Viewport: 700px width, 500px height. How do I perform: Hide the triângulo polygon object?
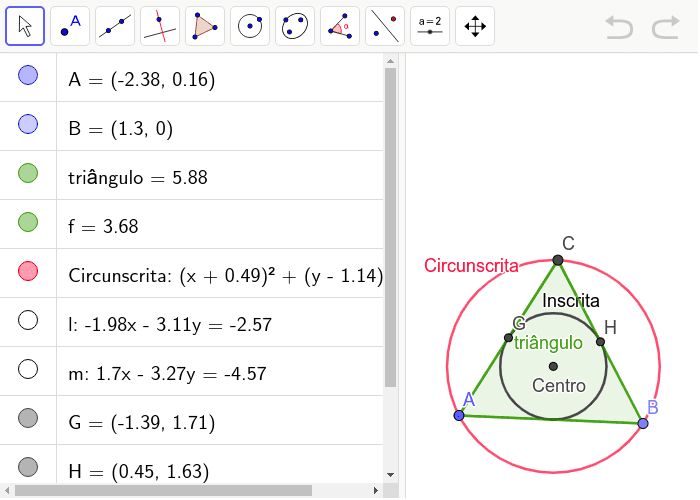click(x=28, y=173)
